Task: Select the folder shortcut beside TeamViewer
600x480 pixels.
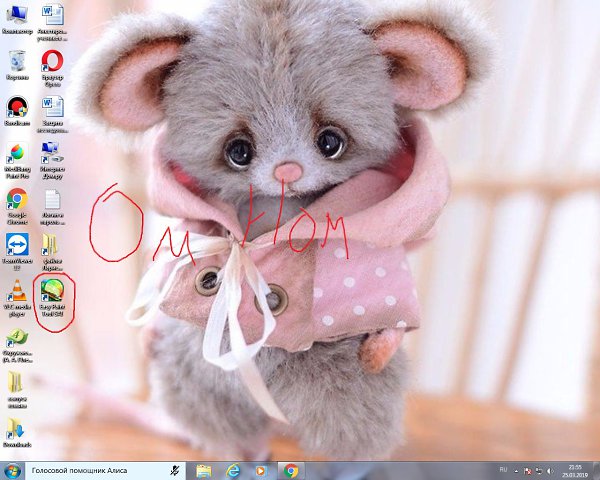Action: [52, 253]
